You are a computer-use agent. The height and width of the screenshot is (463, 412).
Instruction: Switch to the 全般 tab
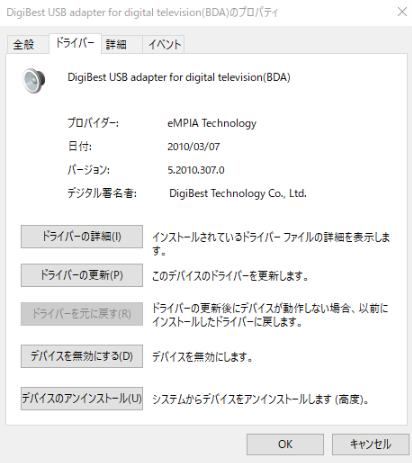click(28, 44)
